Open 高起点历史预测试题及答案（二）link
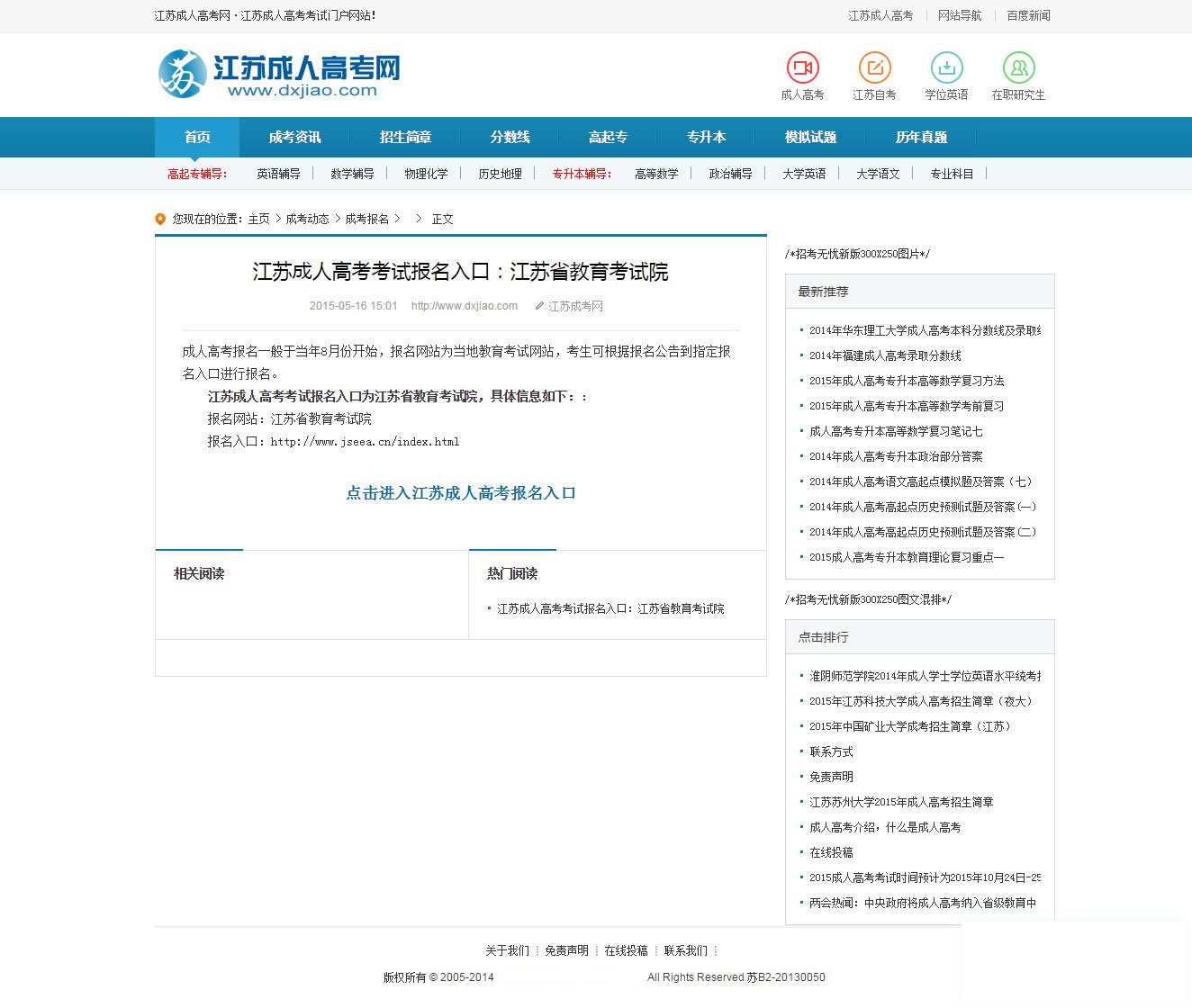Screen dimensions: 1192x1008 click(923, 532)
